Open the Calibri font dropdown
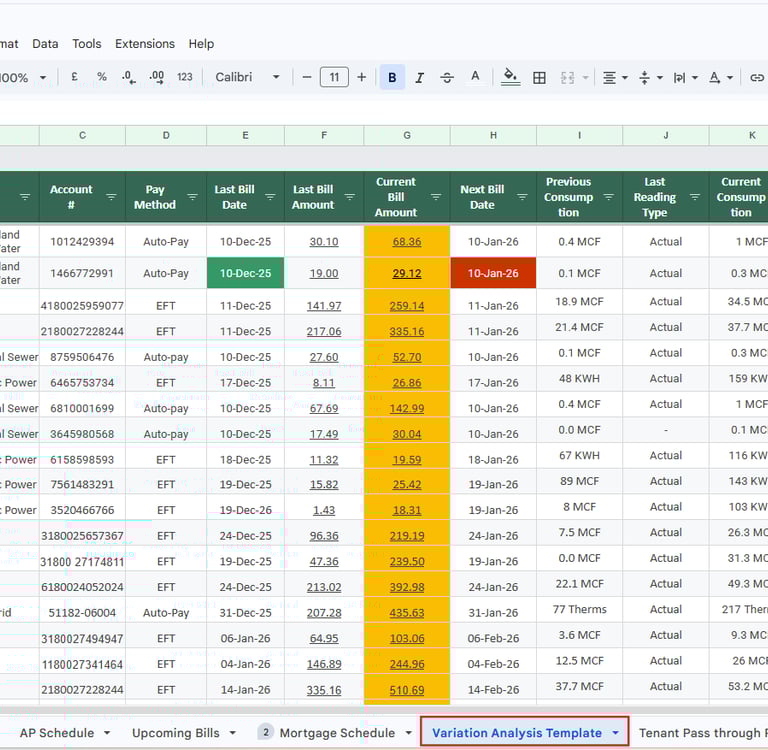 click(243, 77)
